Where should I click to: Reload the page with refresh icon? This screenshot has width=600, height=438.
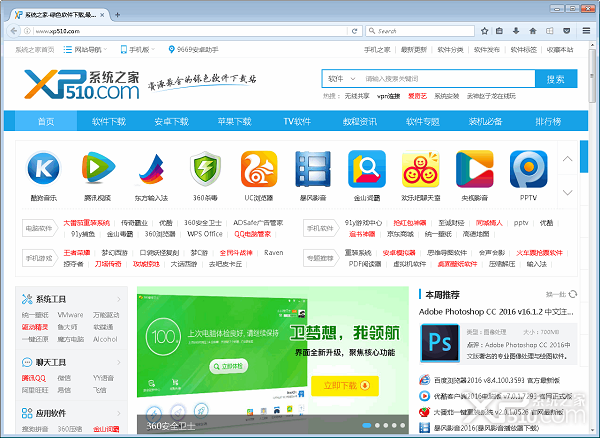(x=354, y=31)
